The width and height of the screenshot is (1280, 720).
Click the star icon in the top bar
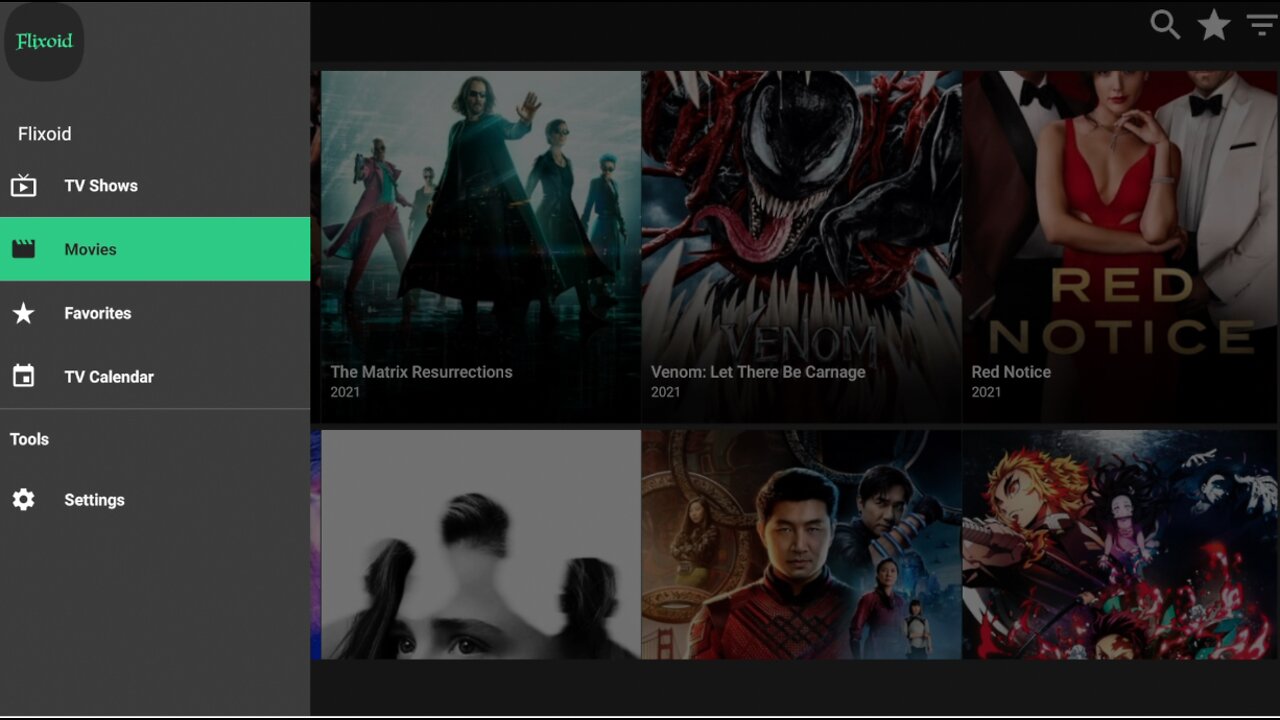point(1214,25)
